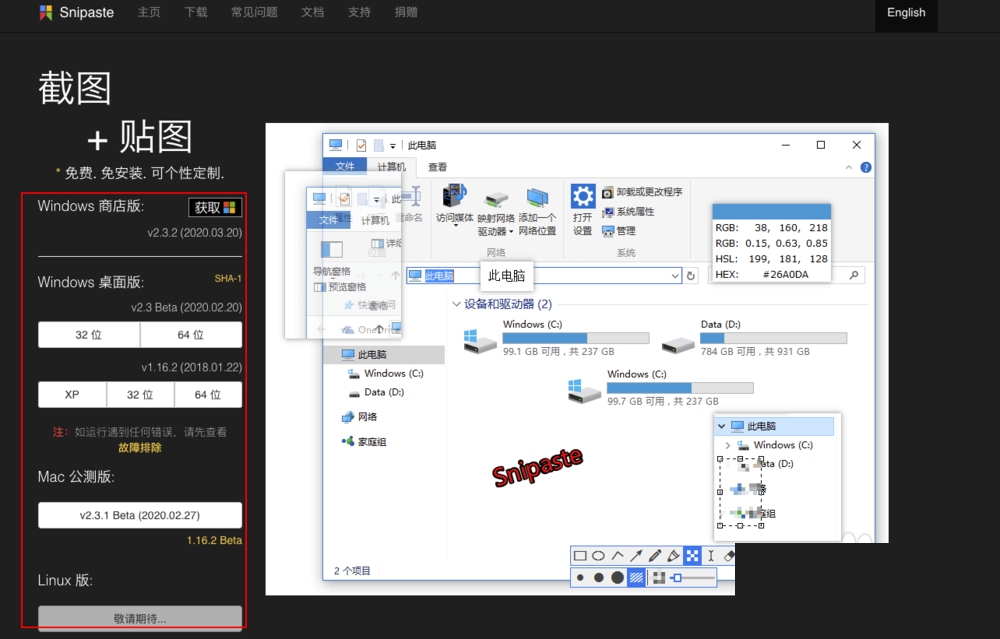
Task: Download v1.16.2 32 位 build
Action: [x=140, y=395]
